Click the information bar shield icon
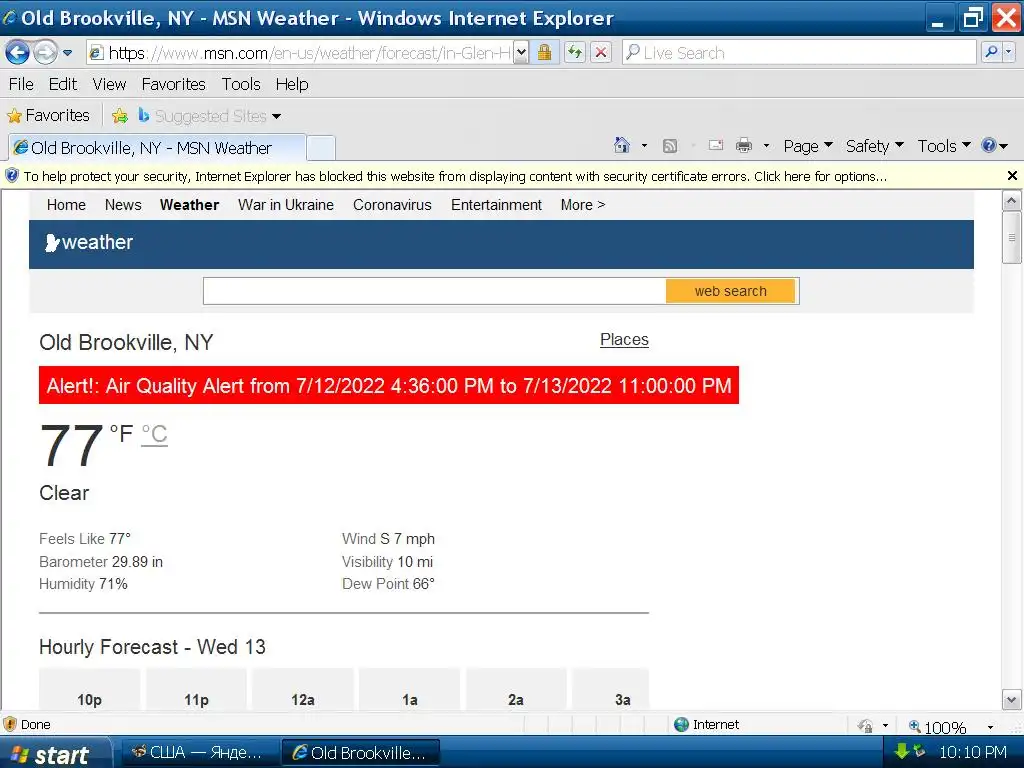The image size is (1024, 768). pyautogui.click(x=12, y=176)
